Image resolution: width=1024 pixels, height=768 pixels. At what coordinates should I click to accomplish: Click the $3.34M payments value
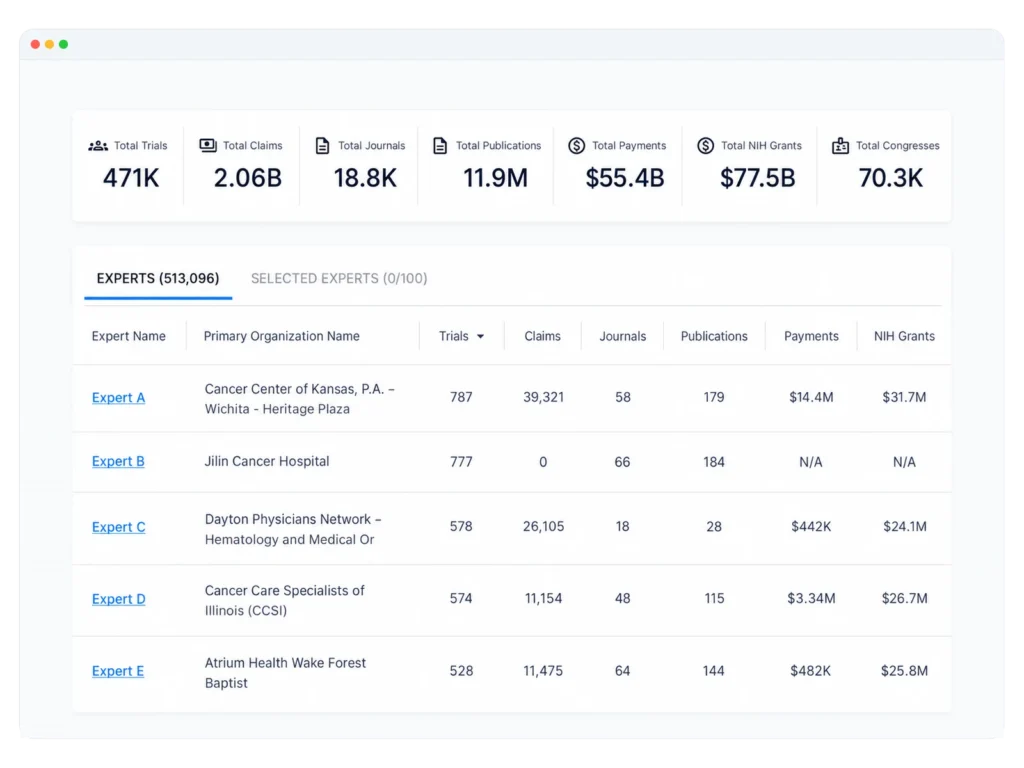811,598
